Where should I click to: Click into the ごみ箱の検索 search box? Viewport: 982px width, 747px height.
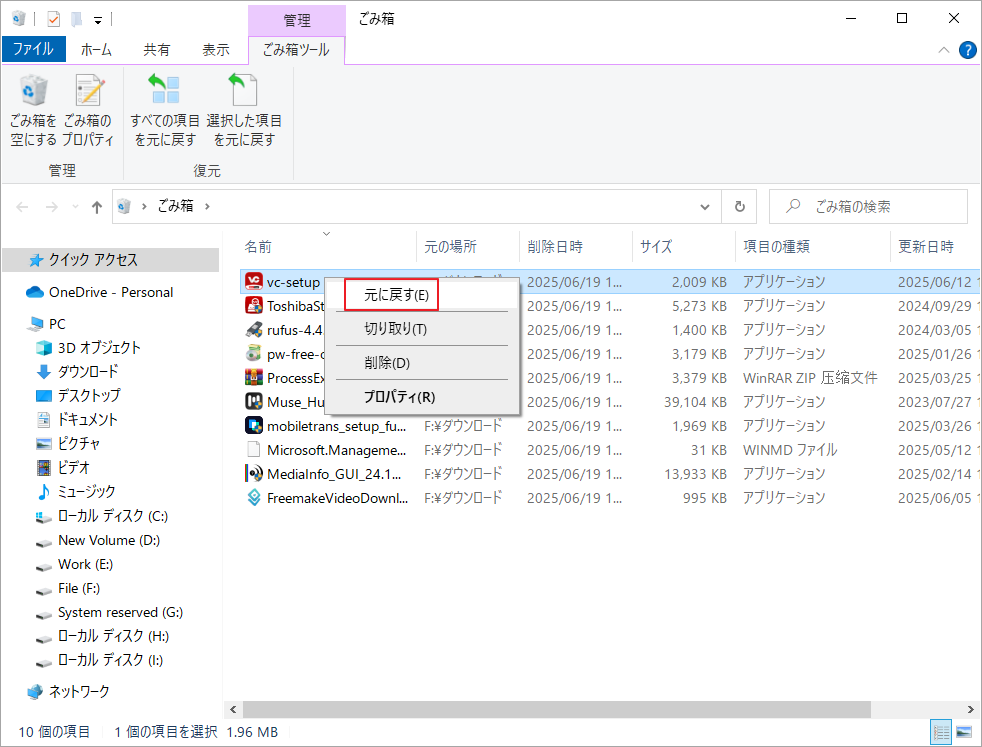[868, 207]
